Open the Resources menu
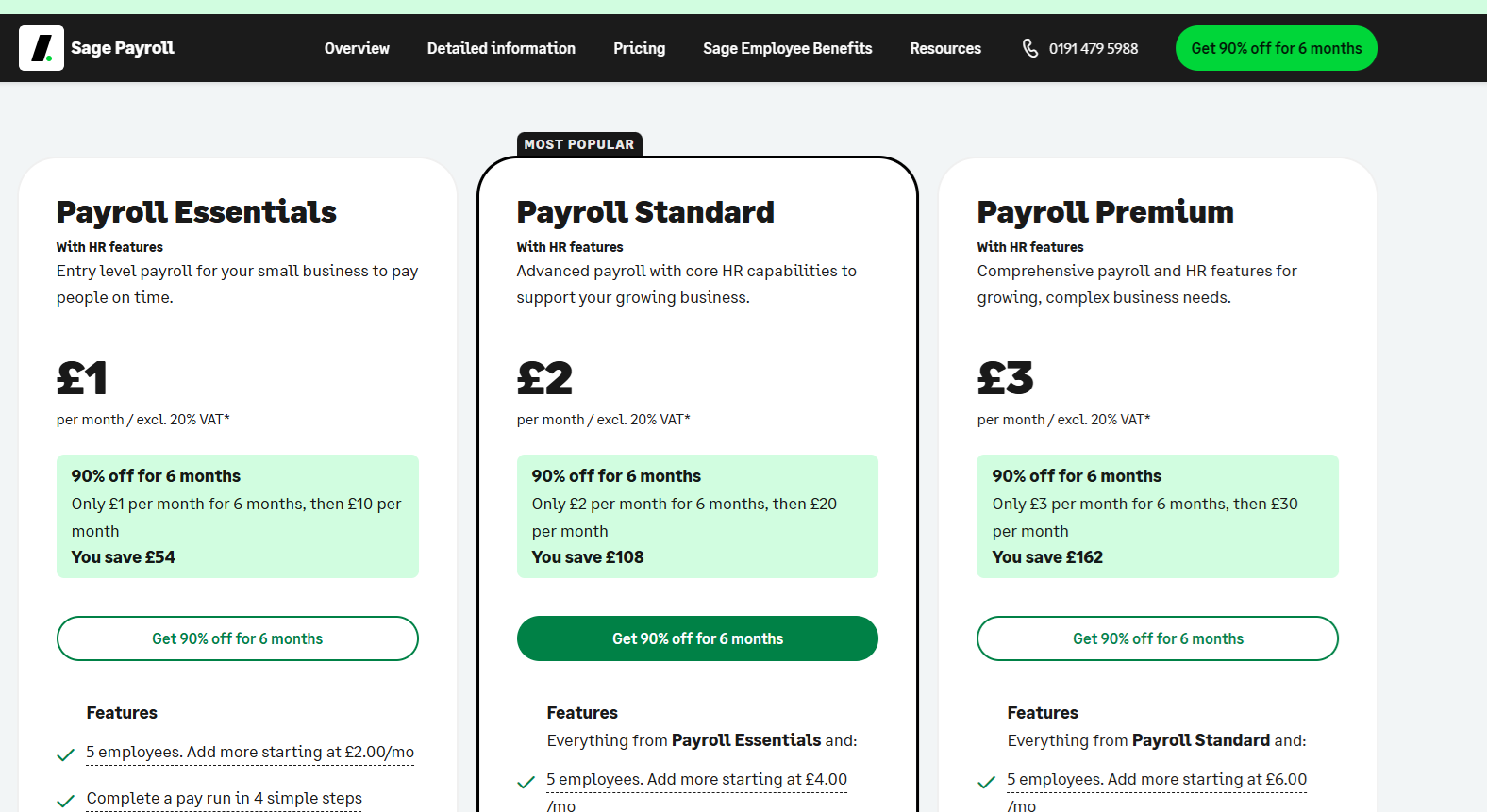Image resolution: width=1487 pixels, height=812 pixels. click(x=944, y=48)
